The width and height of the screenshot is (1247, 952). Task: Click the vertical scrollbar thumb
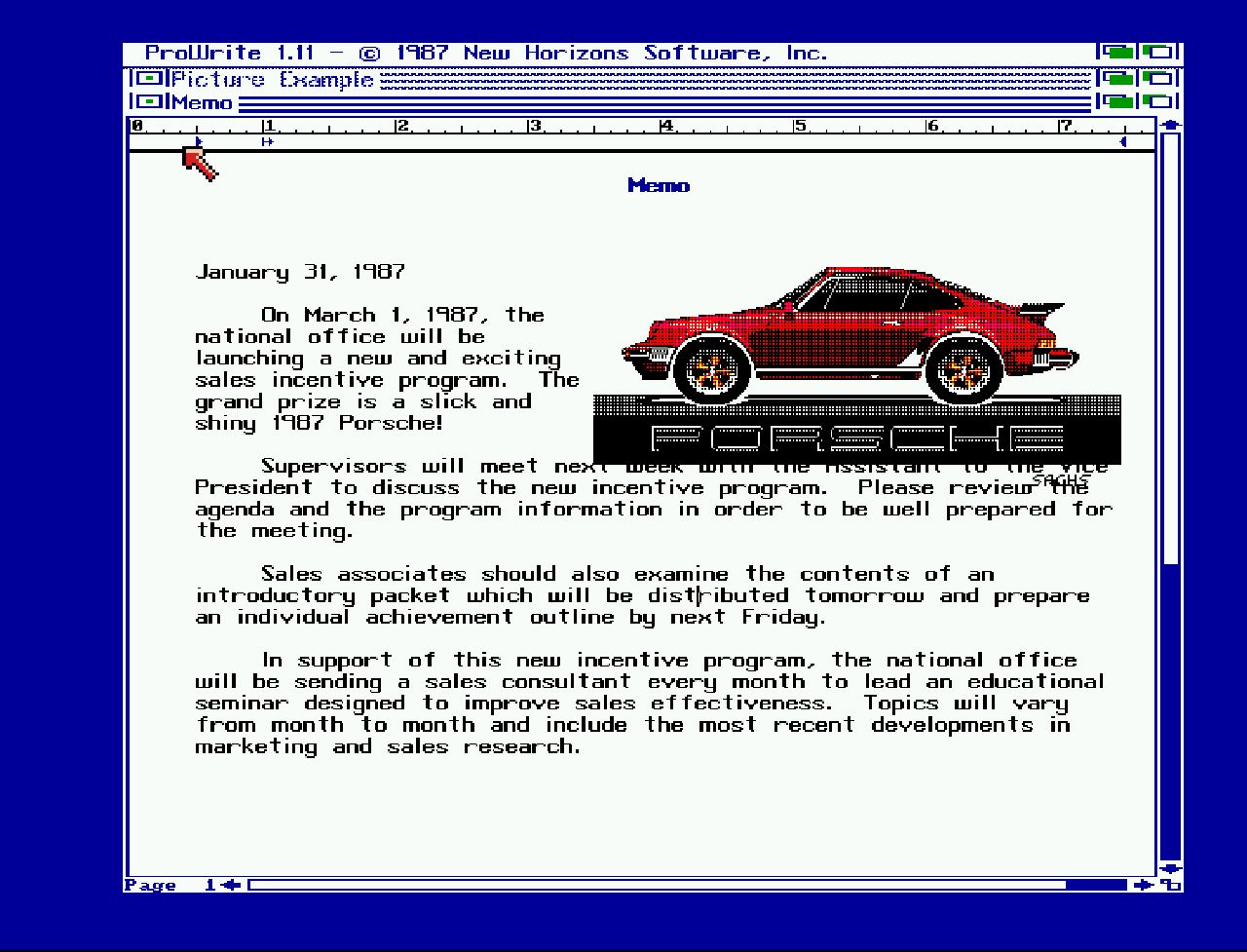[x=1170, y=351]
